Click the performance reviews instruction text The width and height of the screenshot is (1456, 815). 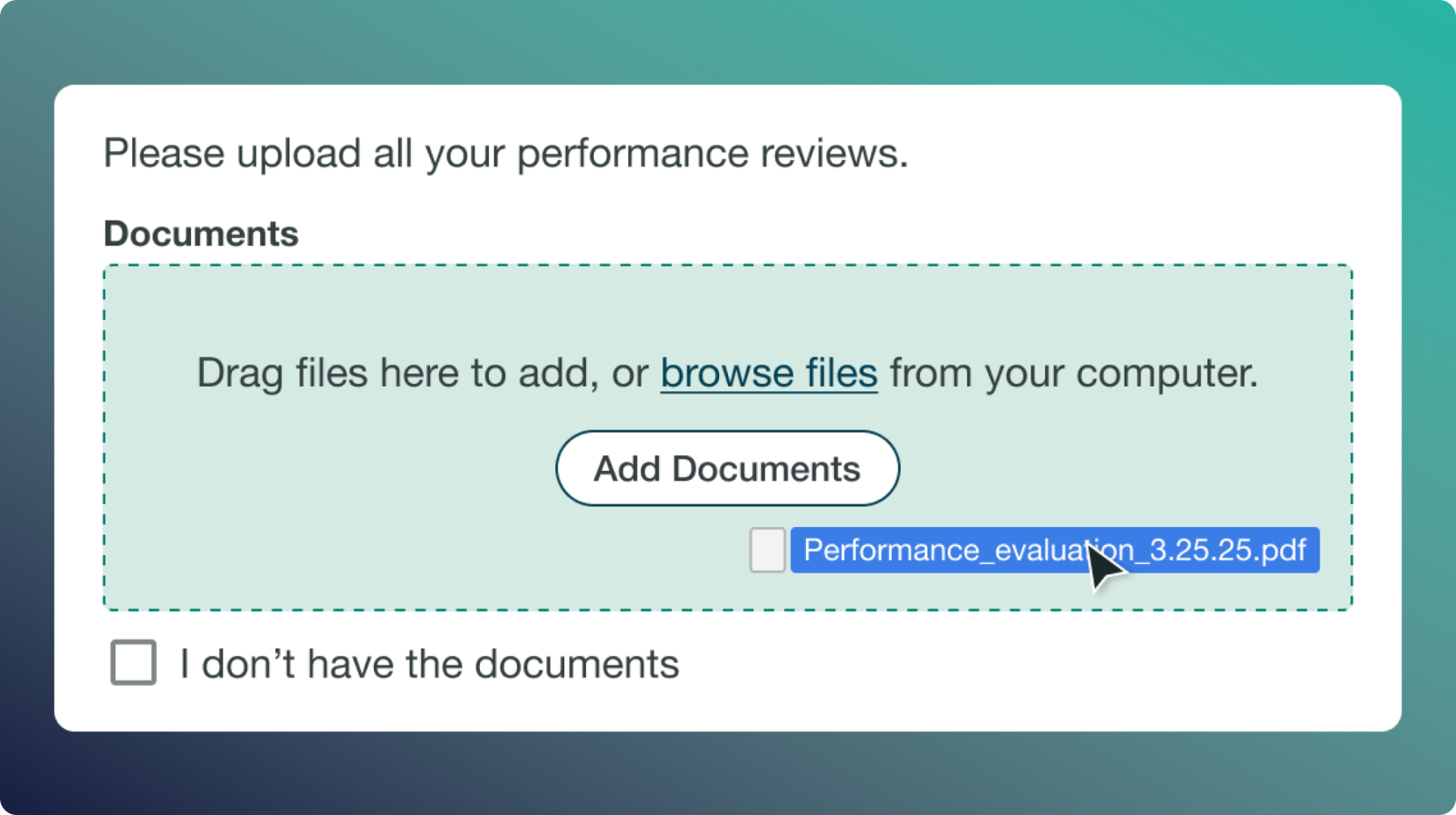point(506,153)
